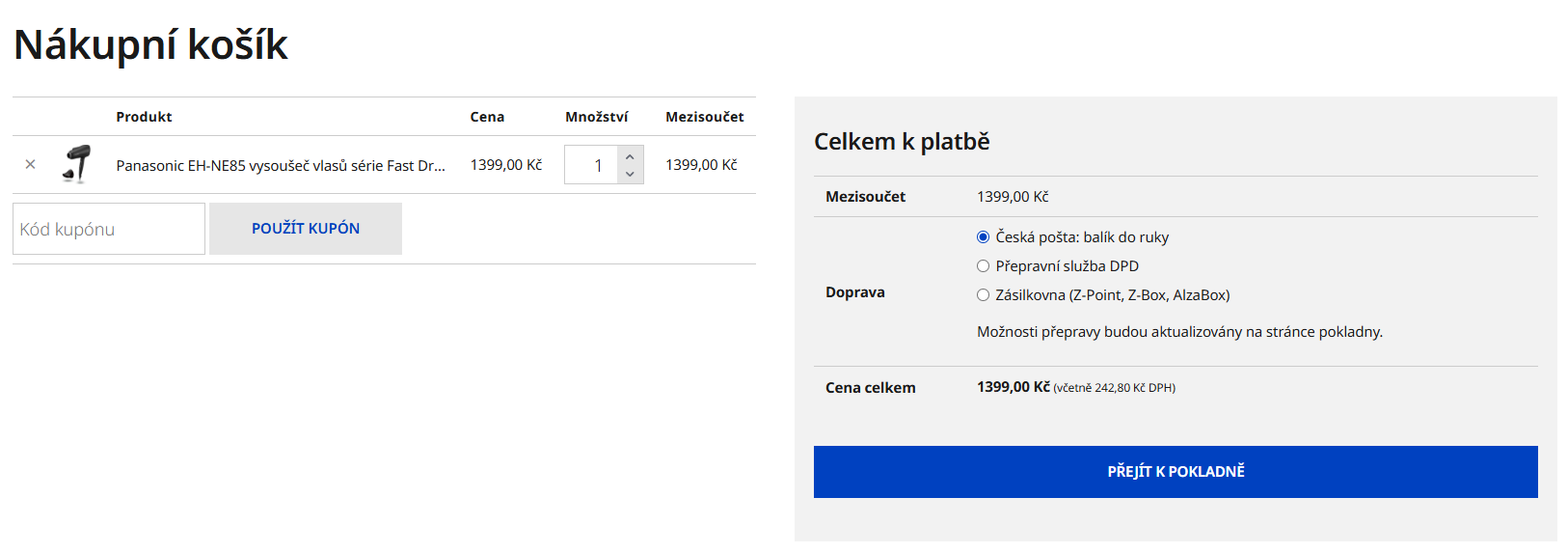Remove the Panasonic hair dryer from cart

click(x=30, y=165)
